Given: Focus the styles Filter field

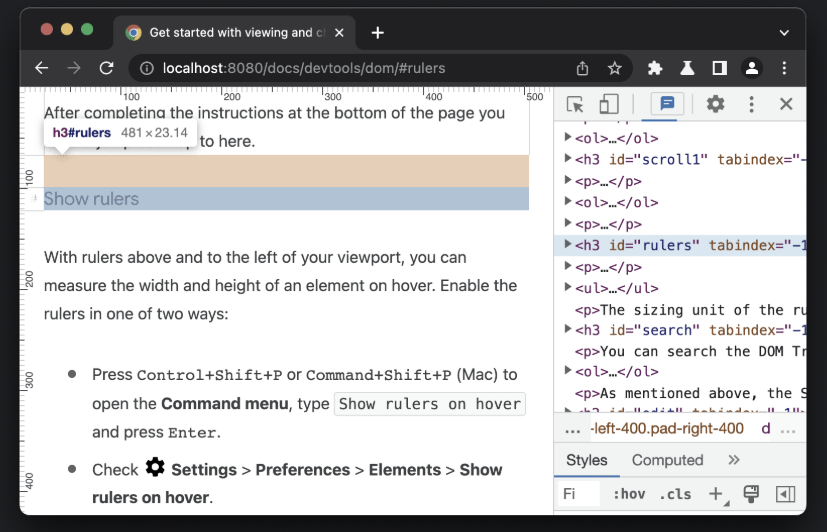Looking at the screenshot, I should click(579, 494).
